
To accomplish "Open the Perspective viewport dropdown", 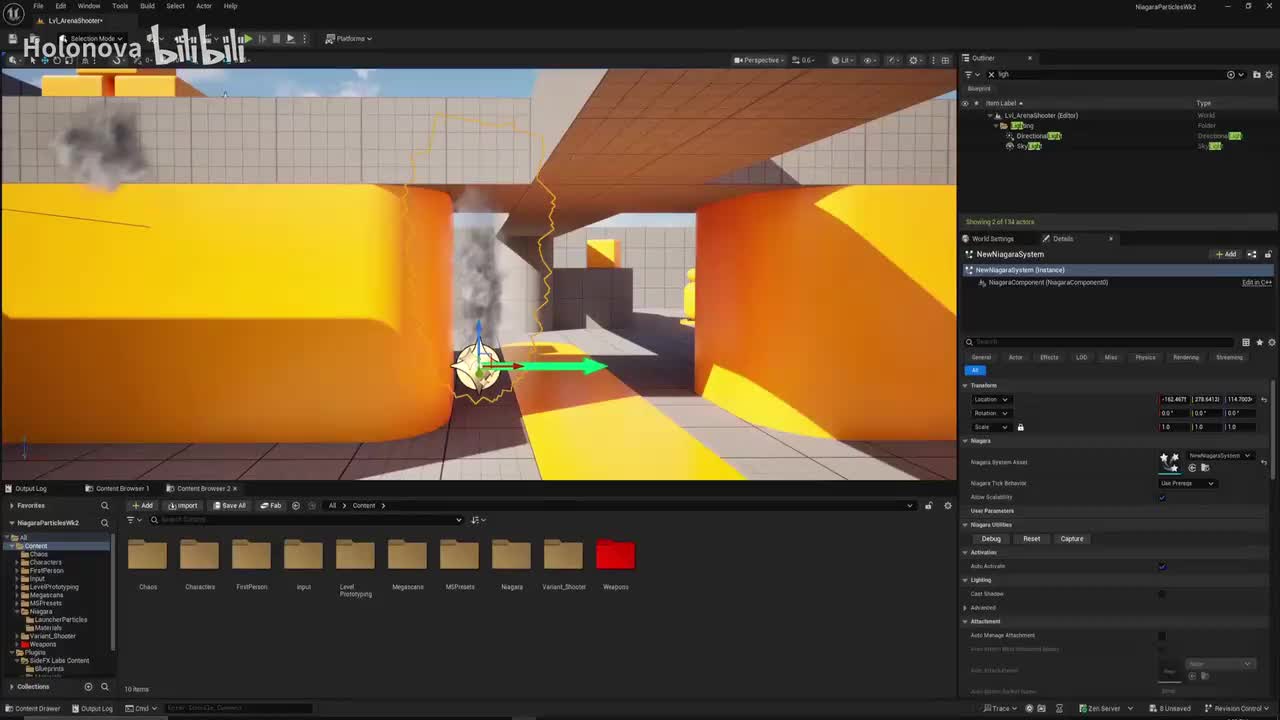I will 759,60.
